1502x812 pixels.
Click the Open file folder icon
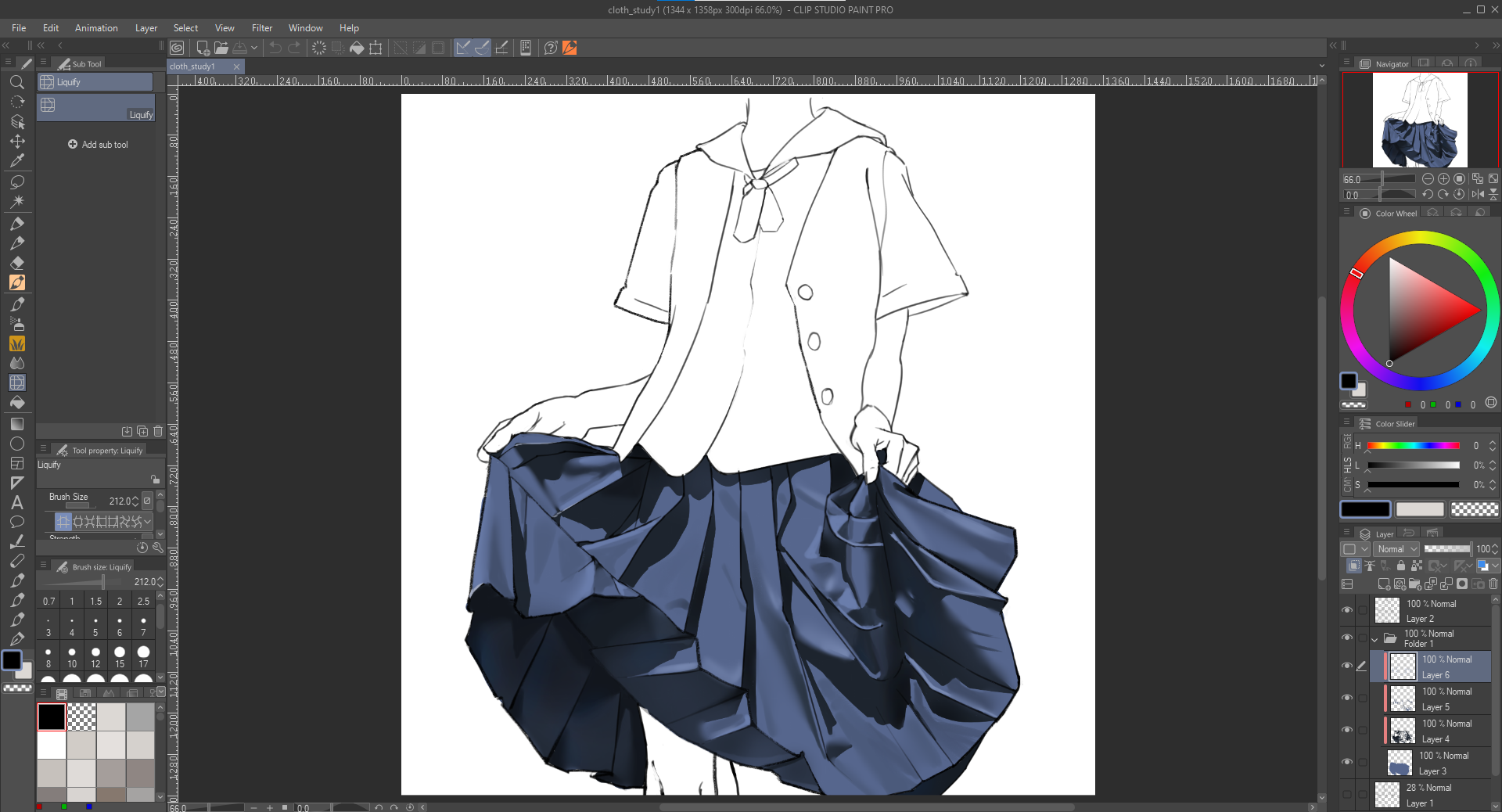pos(221,48)
